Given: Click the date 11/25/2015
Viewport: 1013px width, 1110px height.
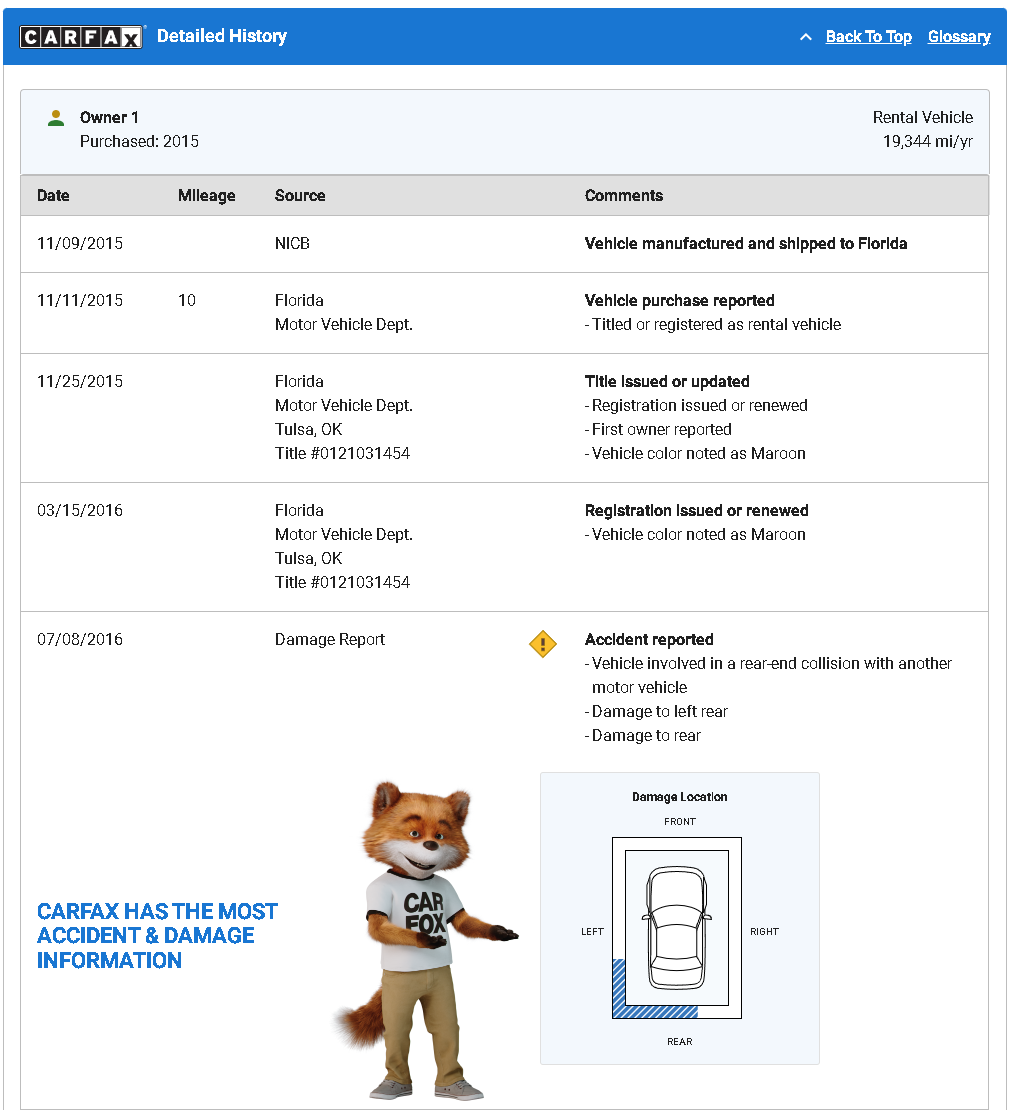Looking at the screenshot, I should [x=80, y=382].
